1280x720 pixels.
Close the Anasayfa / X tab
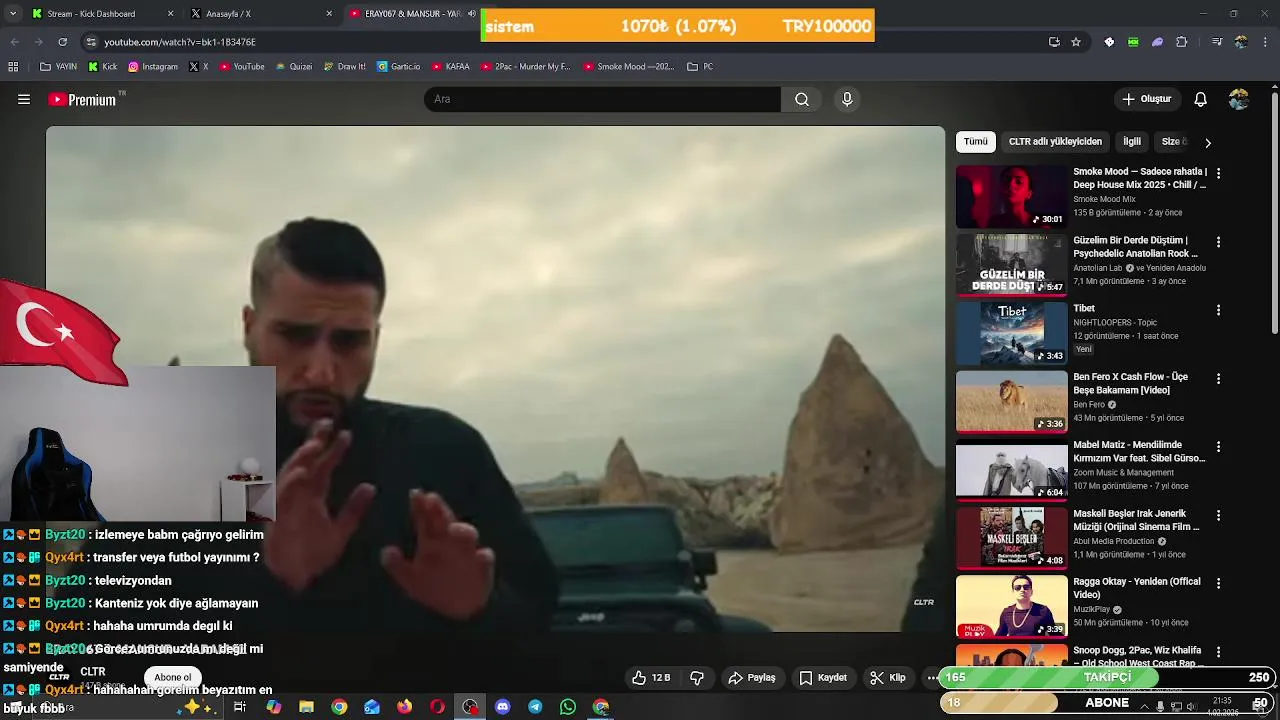click(329, 14)
